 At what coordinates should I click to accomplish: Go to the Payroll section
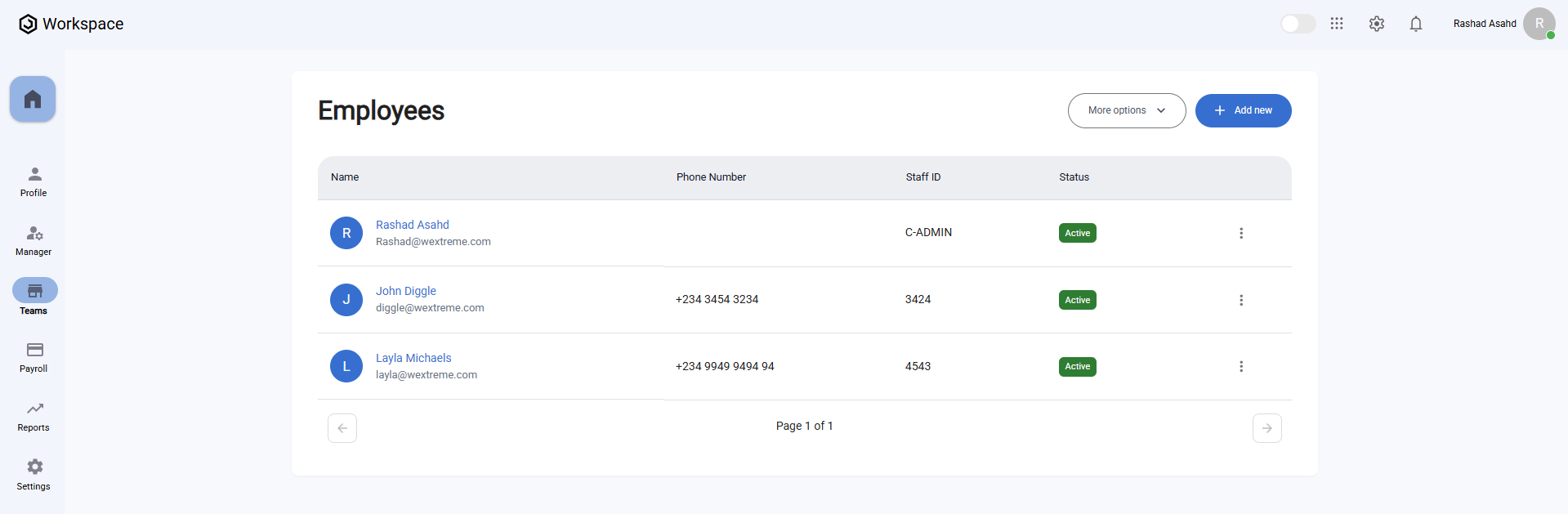coord(34,357)
